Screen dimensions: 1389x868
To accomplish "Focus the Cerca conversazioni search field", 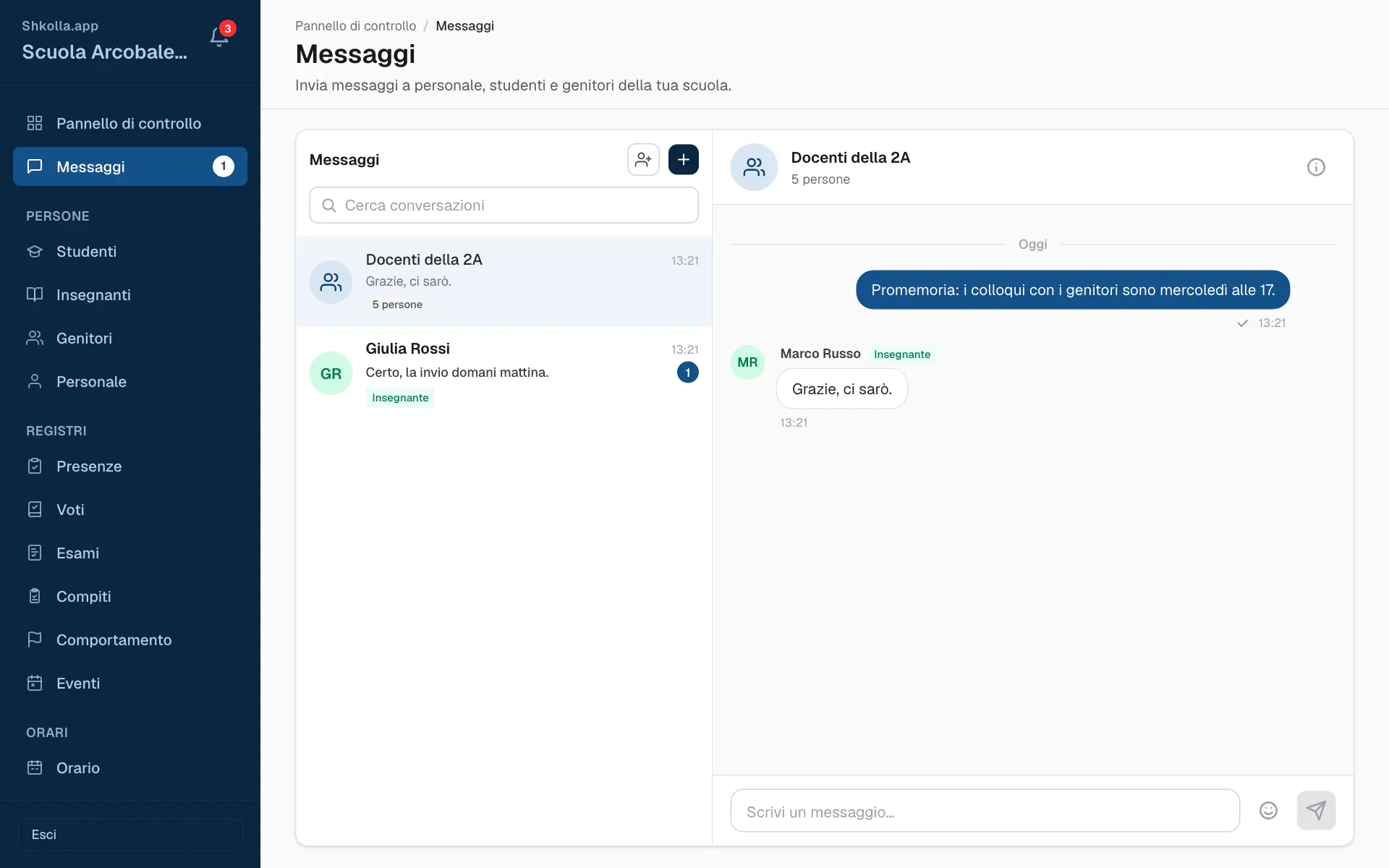I will click(504, 205).
